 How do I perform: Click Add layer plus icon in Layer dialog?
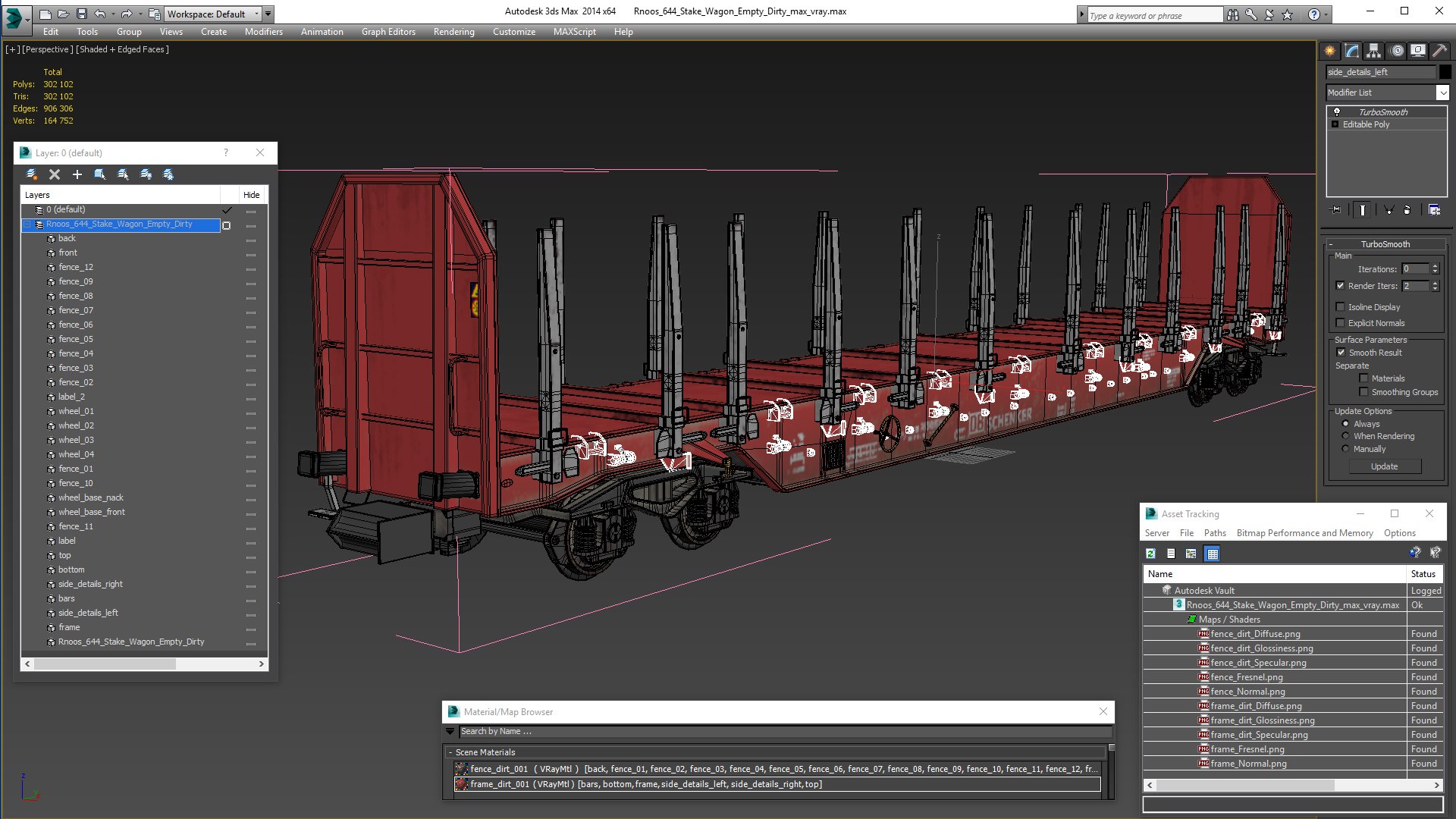[x=77, y=174]
